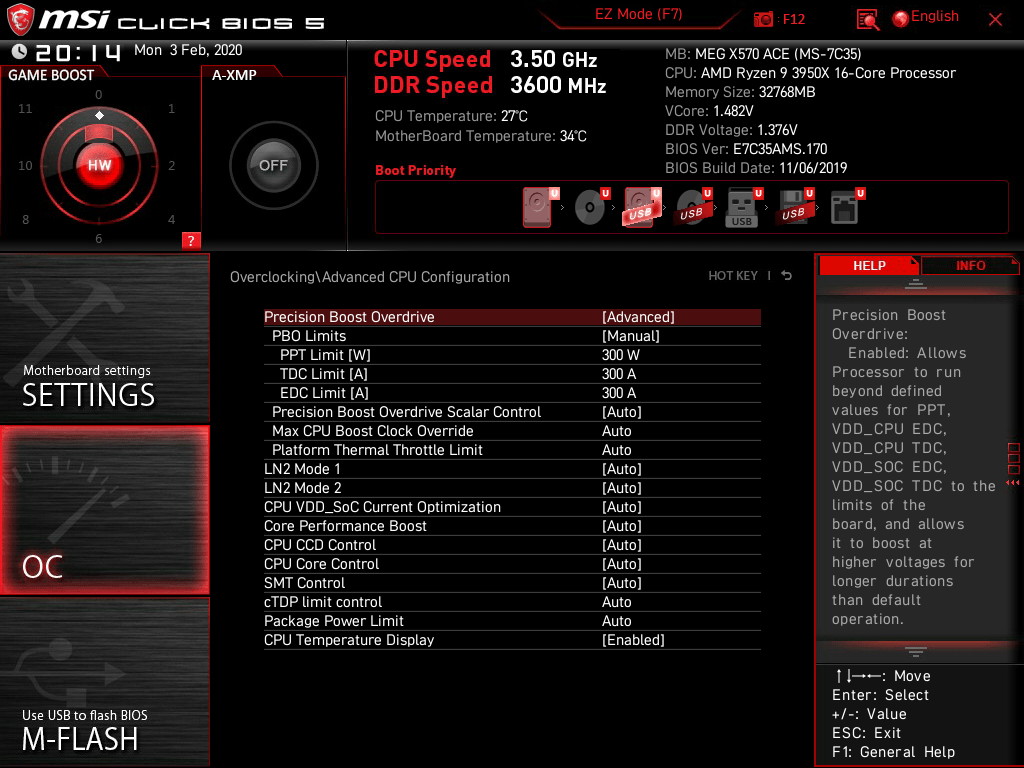Click the MSI dragon shield logo

(20, 20)
